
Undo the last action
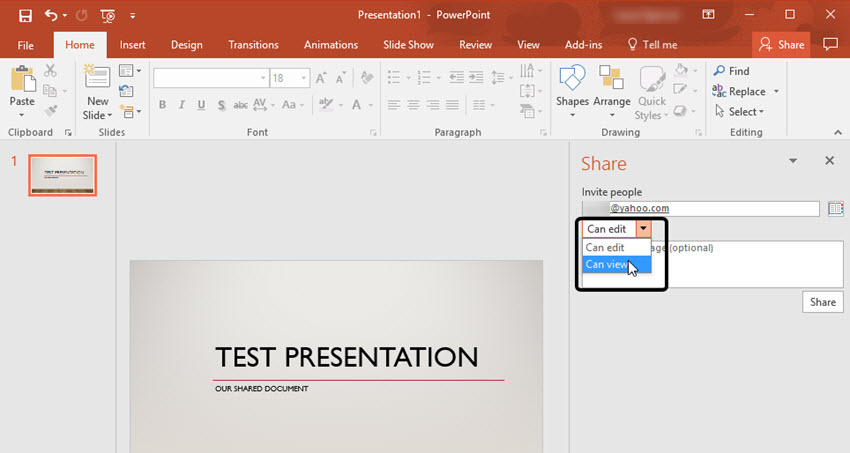point(51,16)
